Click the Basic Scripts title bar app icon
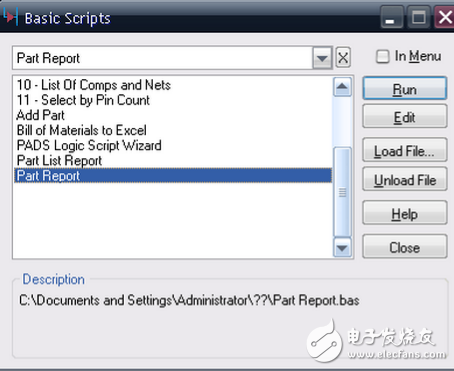This screenshot has width=454, height=371. pyautogui.click(x=10, y=17)
